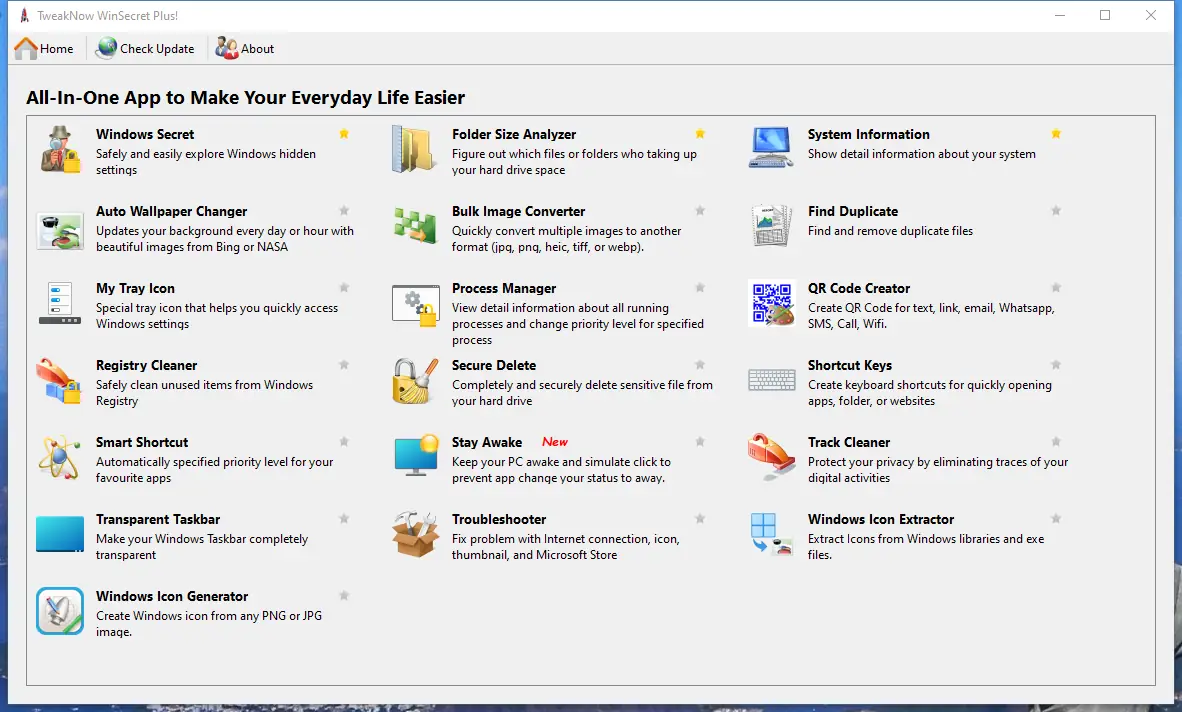Favorite Windows Icon Extractor with its star
The height and width of the screenshot is (712, 1182).
point(1056,519)
